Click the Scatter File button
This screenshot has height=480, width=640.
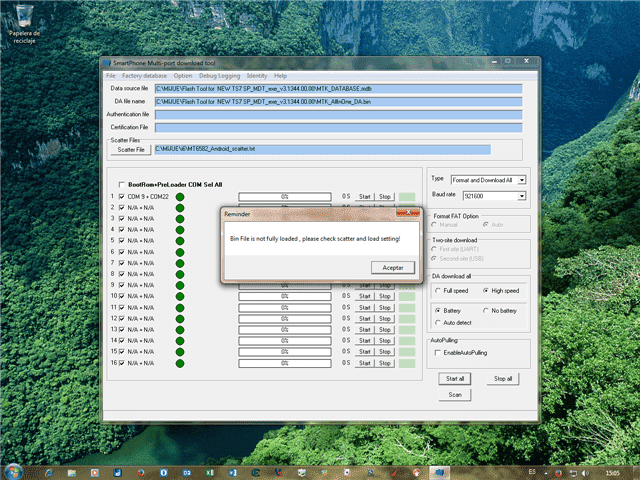click(131, 150)
